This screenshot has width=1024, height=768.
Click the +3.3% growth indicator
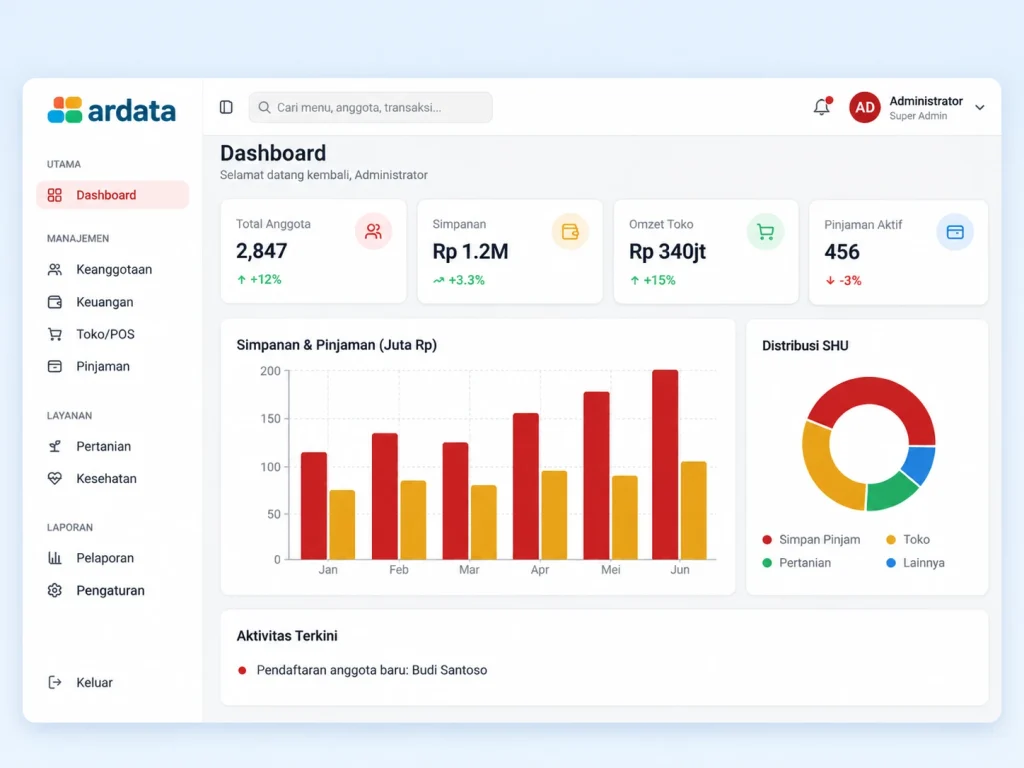coord(458,280)
